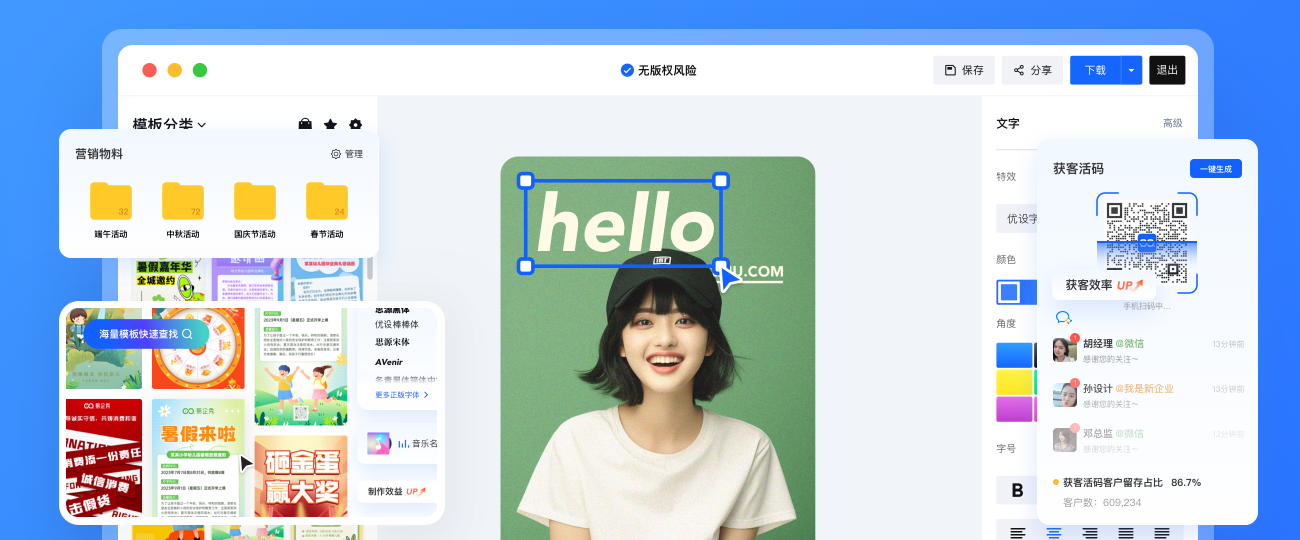Click the fourth justify alignment icon

click(1126, 533)
